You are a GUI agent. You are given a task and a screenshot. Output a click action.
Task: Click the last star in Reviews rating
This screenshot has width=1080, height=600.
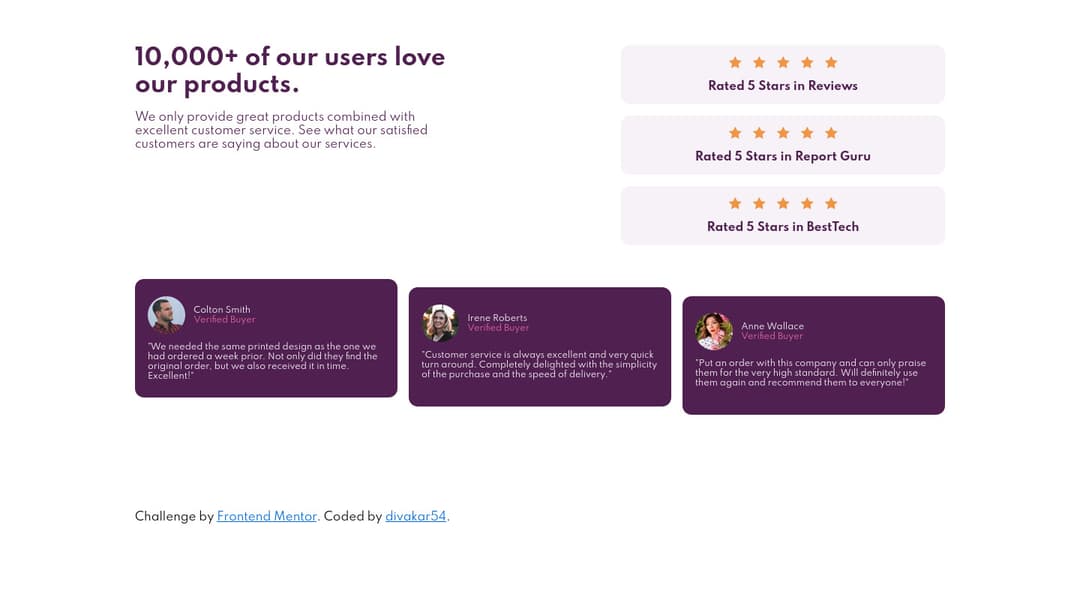(832, 62)
